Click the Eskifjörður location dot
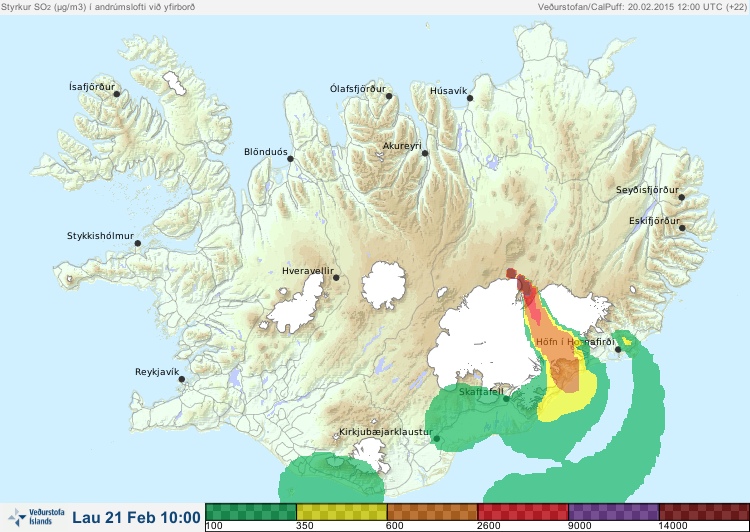 click(x=682, y=228)
